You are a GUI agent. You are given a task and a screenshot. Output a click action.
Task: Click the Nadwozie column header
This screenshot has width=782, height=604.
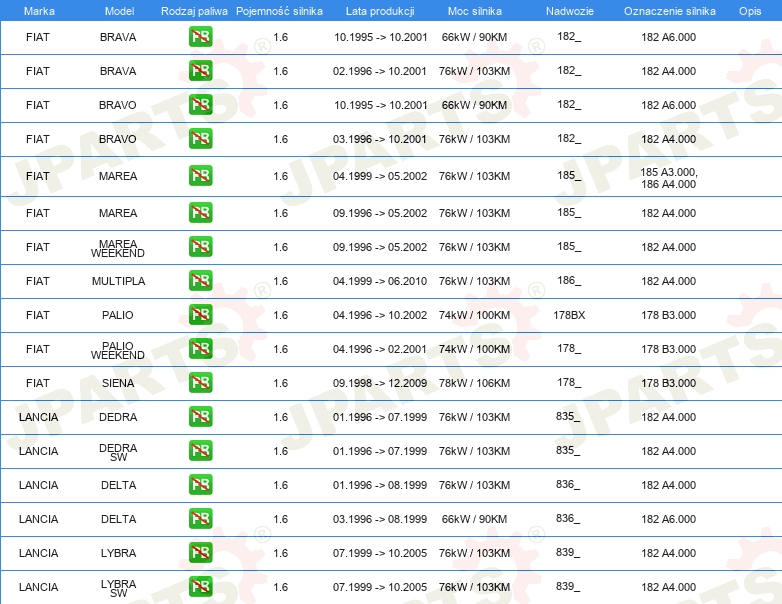(x=570, y=11)
